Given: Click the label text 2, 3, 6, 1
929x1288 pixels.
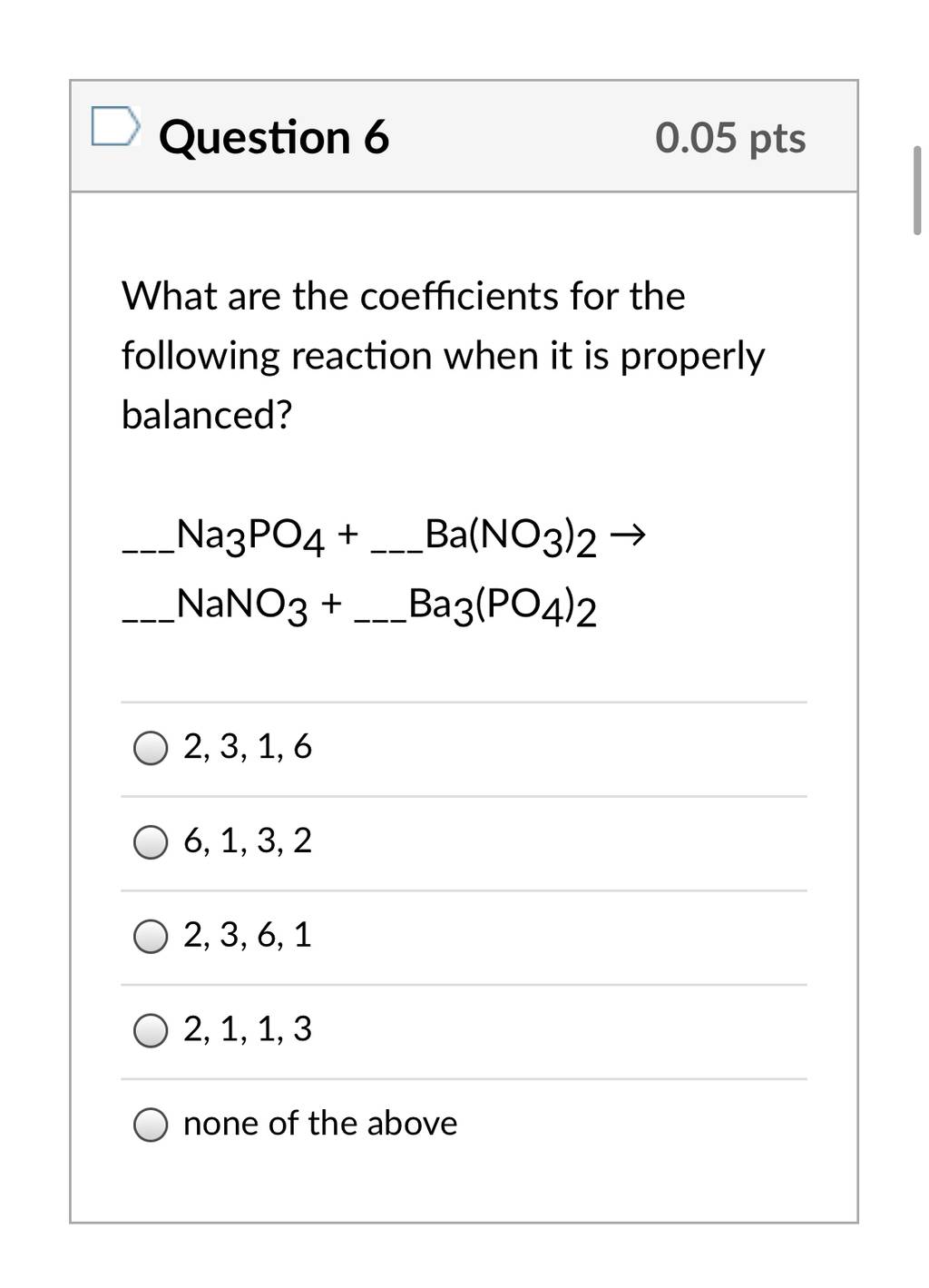Looking at the screenshot, I should coord(248,935).
